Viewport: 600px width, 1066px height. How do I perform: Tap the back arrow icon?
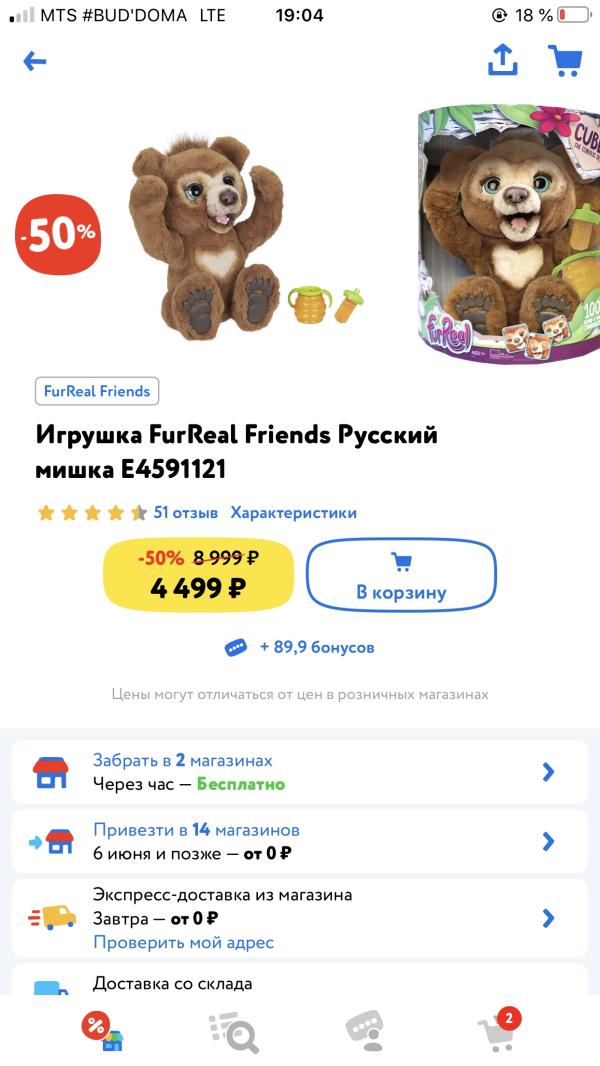[35, 62]
